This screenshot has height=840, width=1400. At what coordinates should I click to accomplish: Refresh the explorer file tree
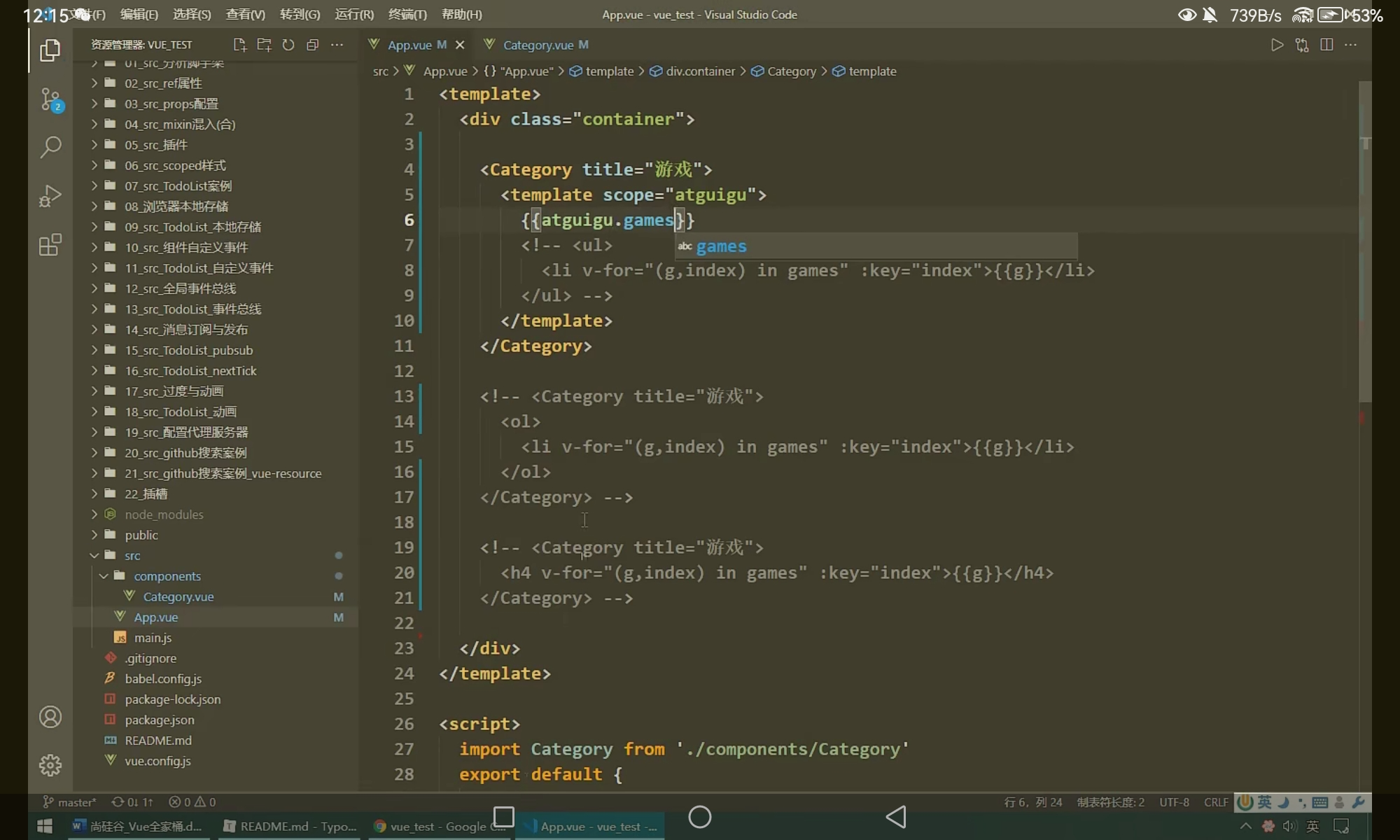point(288,45)
